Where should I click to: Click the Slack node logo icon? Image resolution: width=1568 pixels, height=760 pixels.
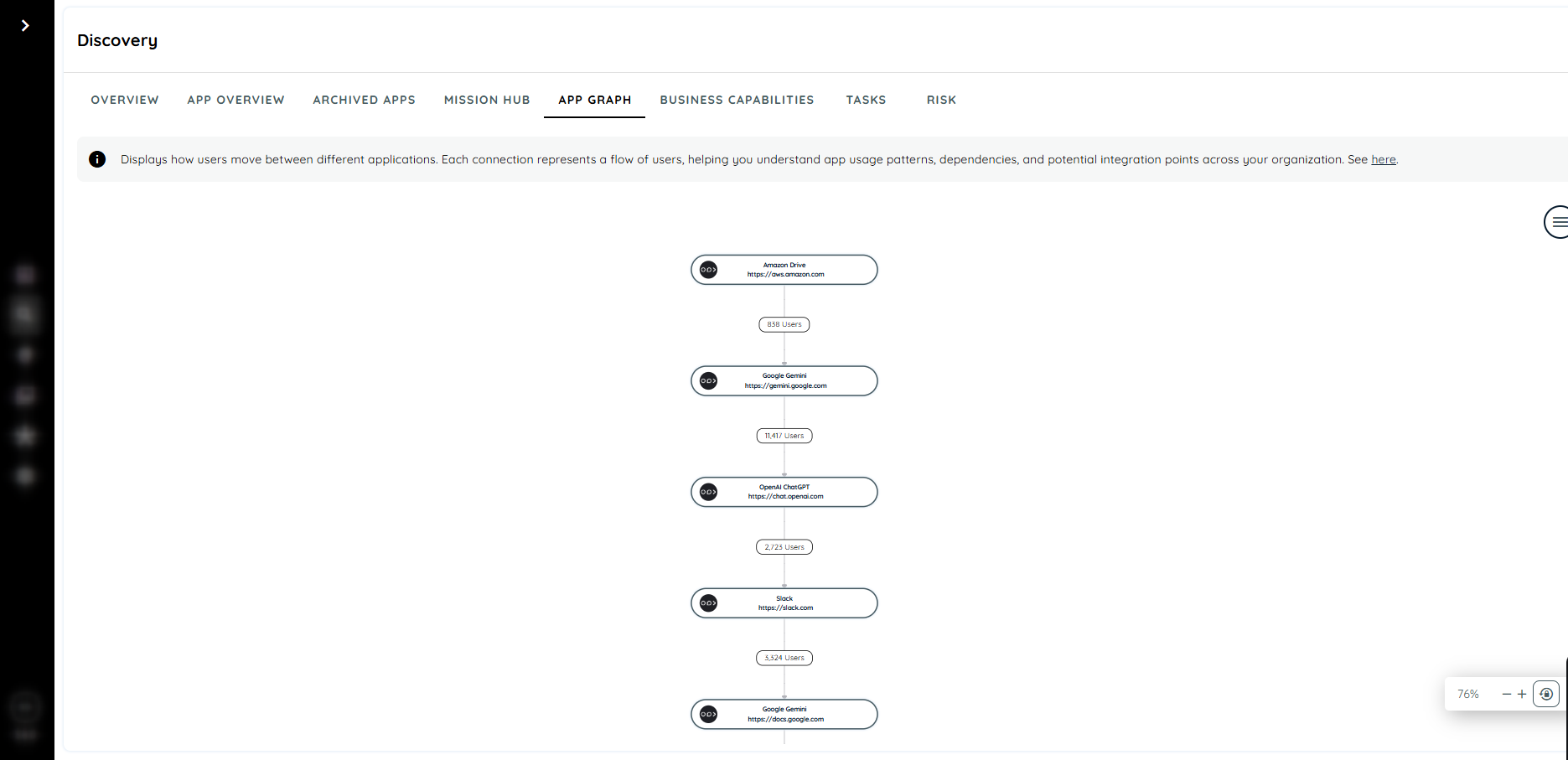click(x=708, y=603)
